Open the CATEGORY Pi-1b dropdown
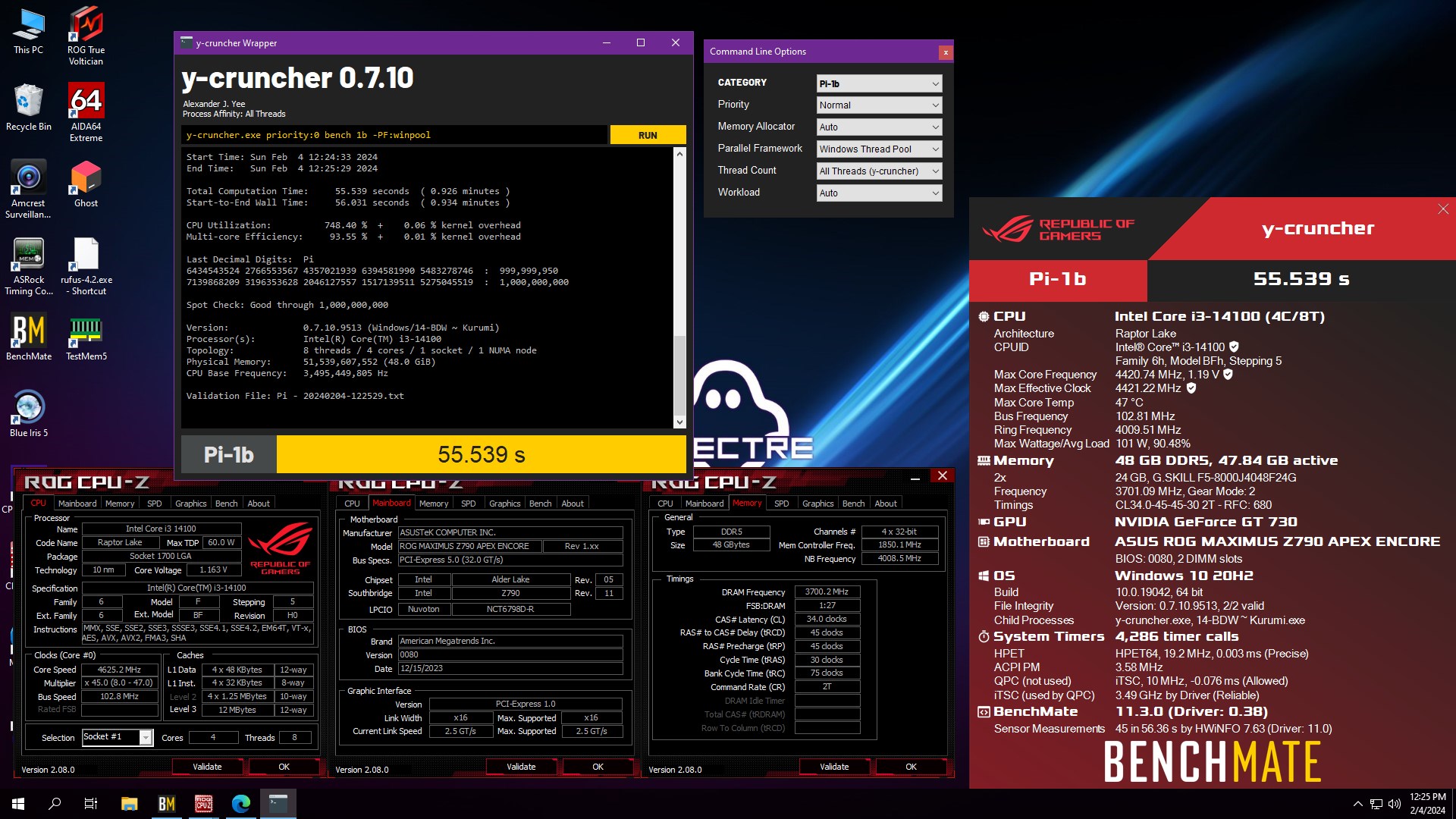The height and width of the screenshot is (819, 1456). pyautogui.click(x=879, y=83)
